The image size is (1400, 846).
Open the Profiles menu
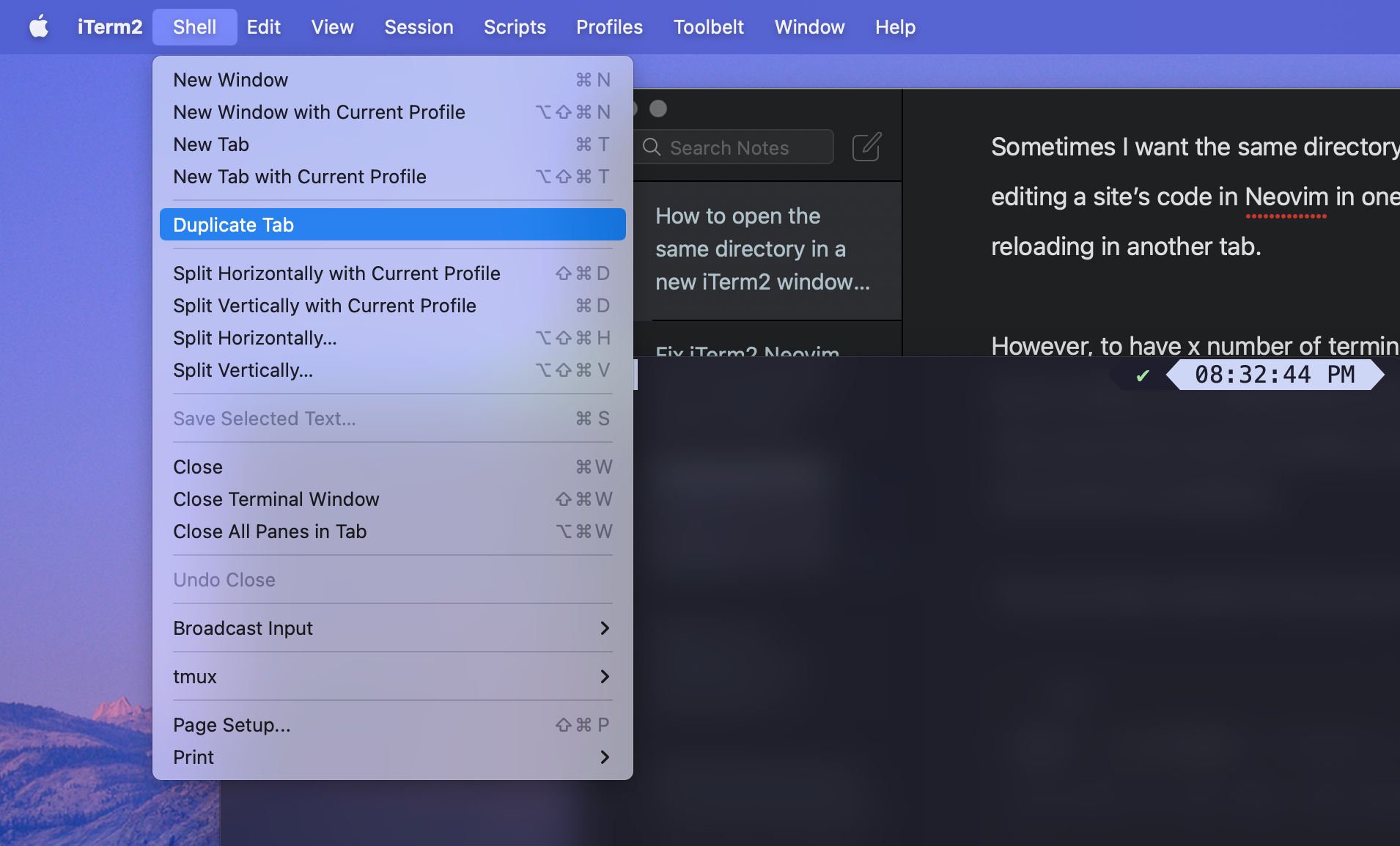coord(609,27)
